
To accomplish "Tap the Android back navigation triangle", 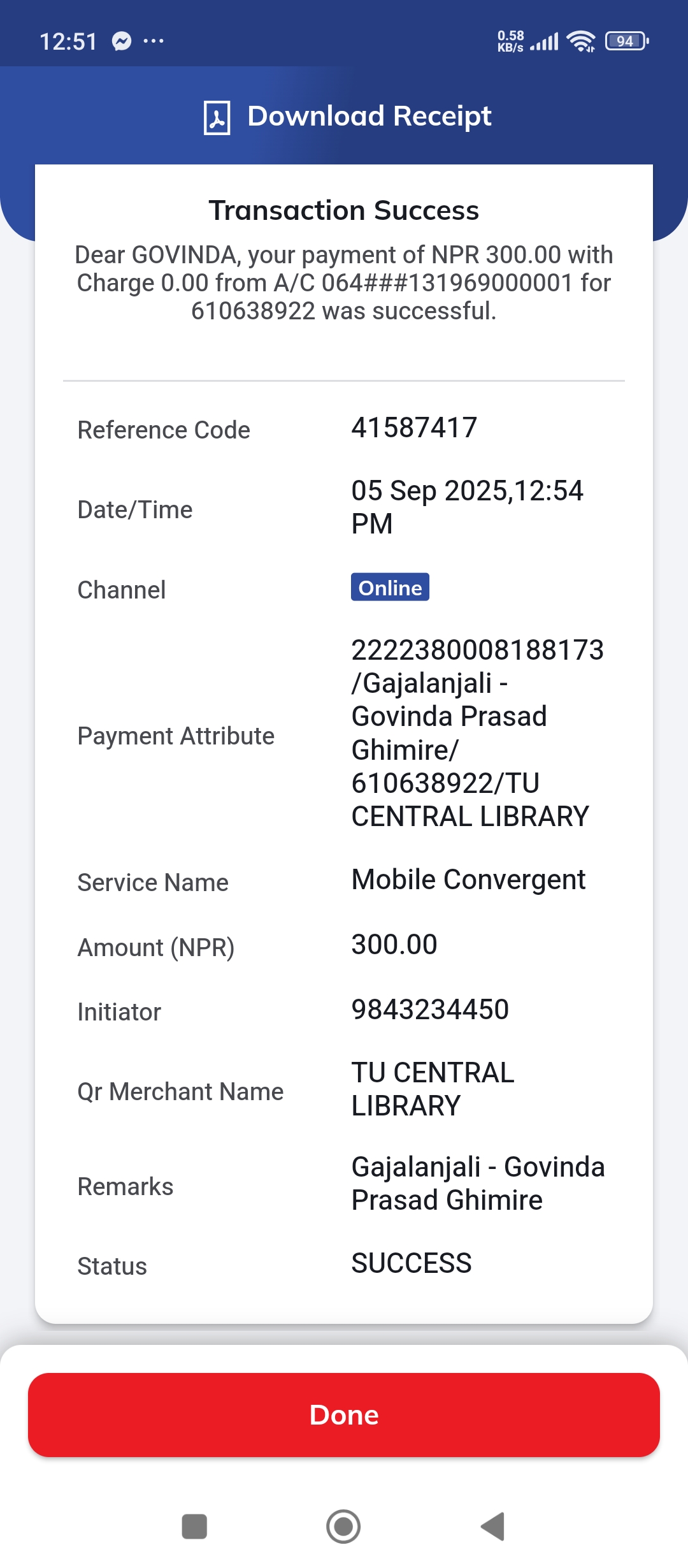I will coord(493,1527).
